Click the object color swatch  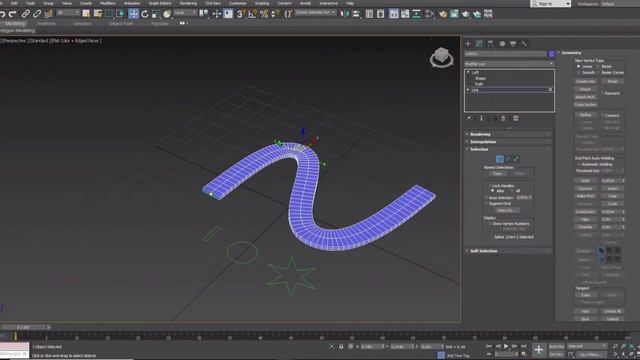(551, 54)
